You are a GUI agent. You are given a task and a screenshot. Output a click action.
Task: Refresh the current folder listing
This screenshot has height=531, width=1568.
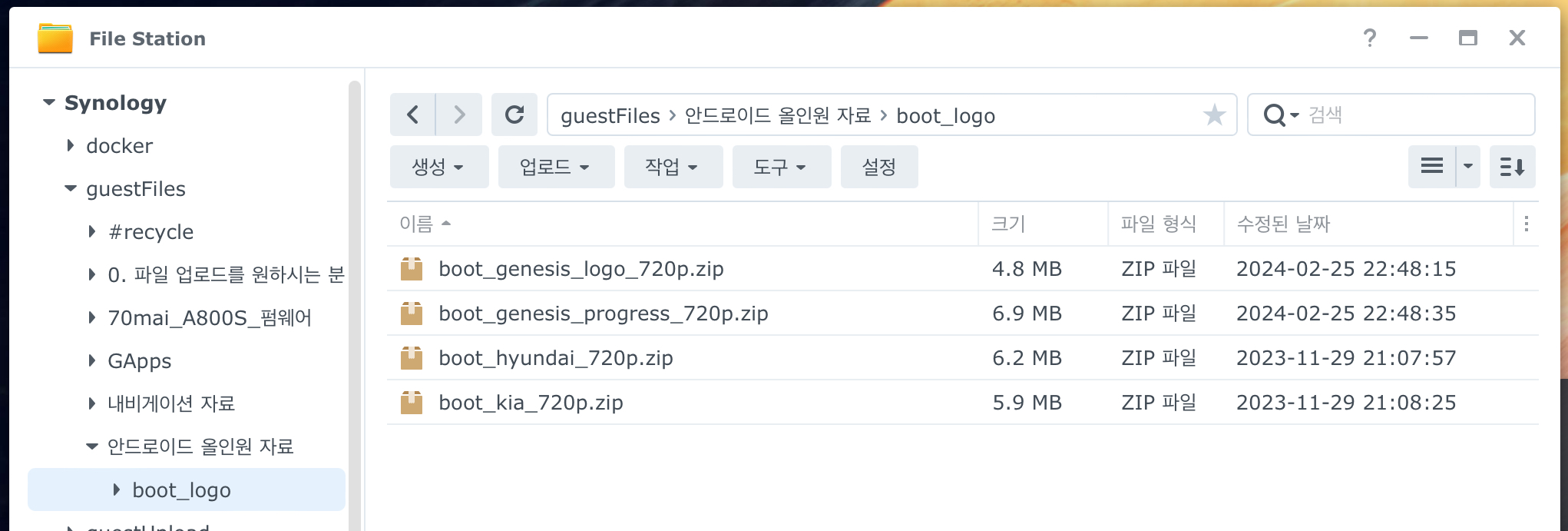pos(514,115)
